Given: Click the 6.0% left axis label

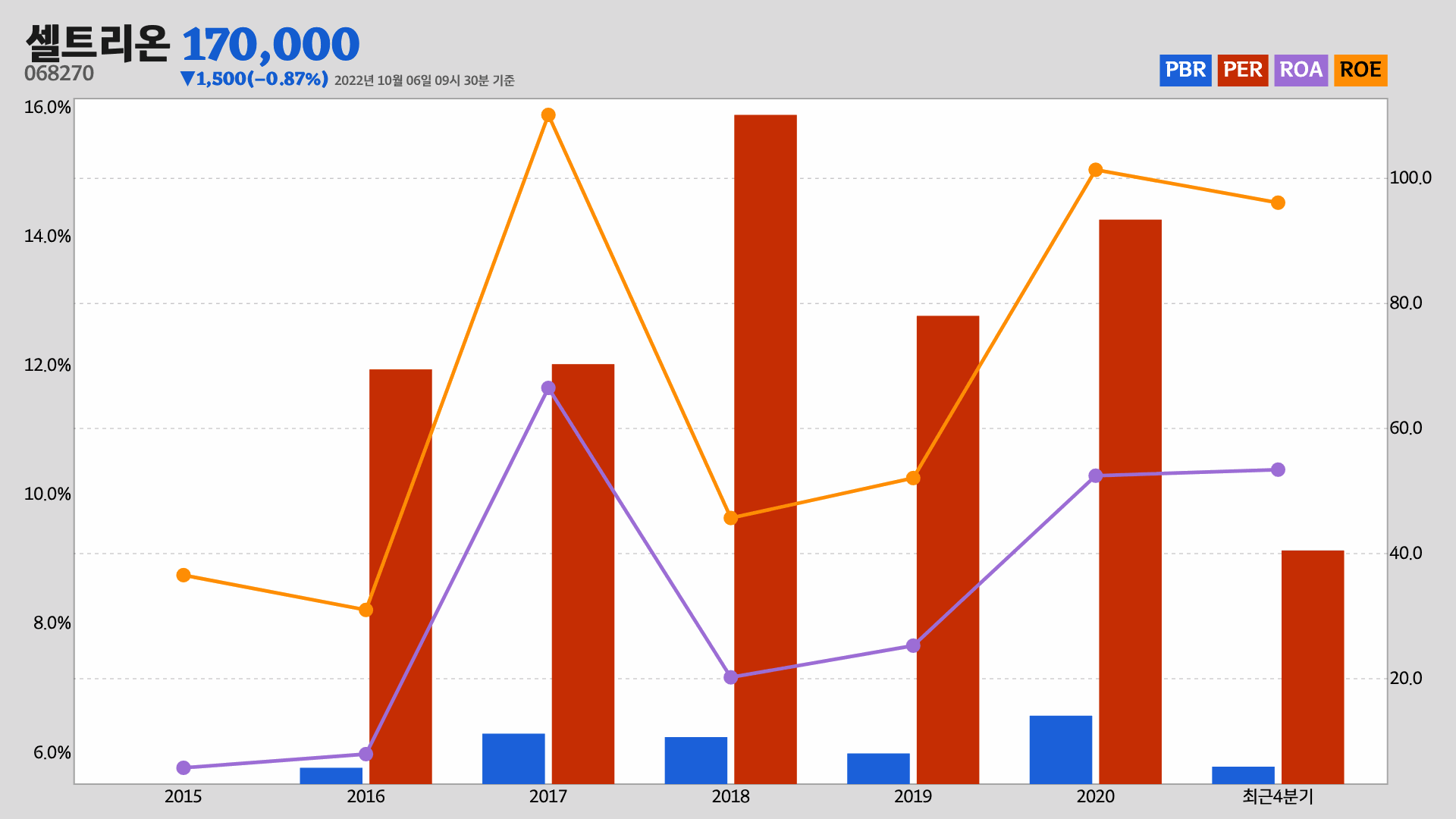Looking at the screenshot, I should (52, 752).
